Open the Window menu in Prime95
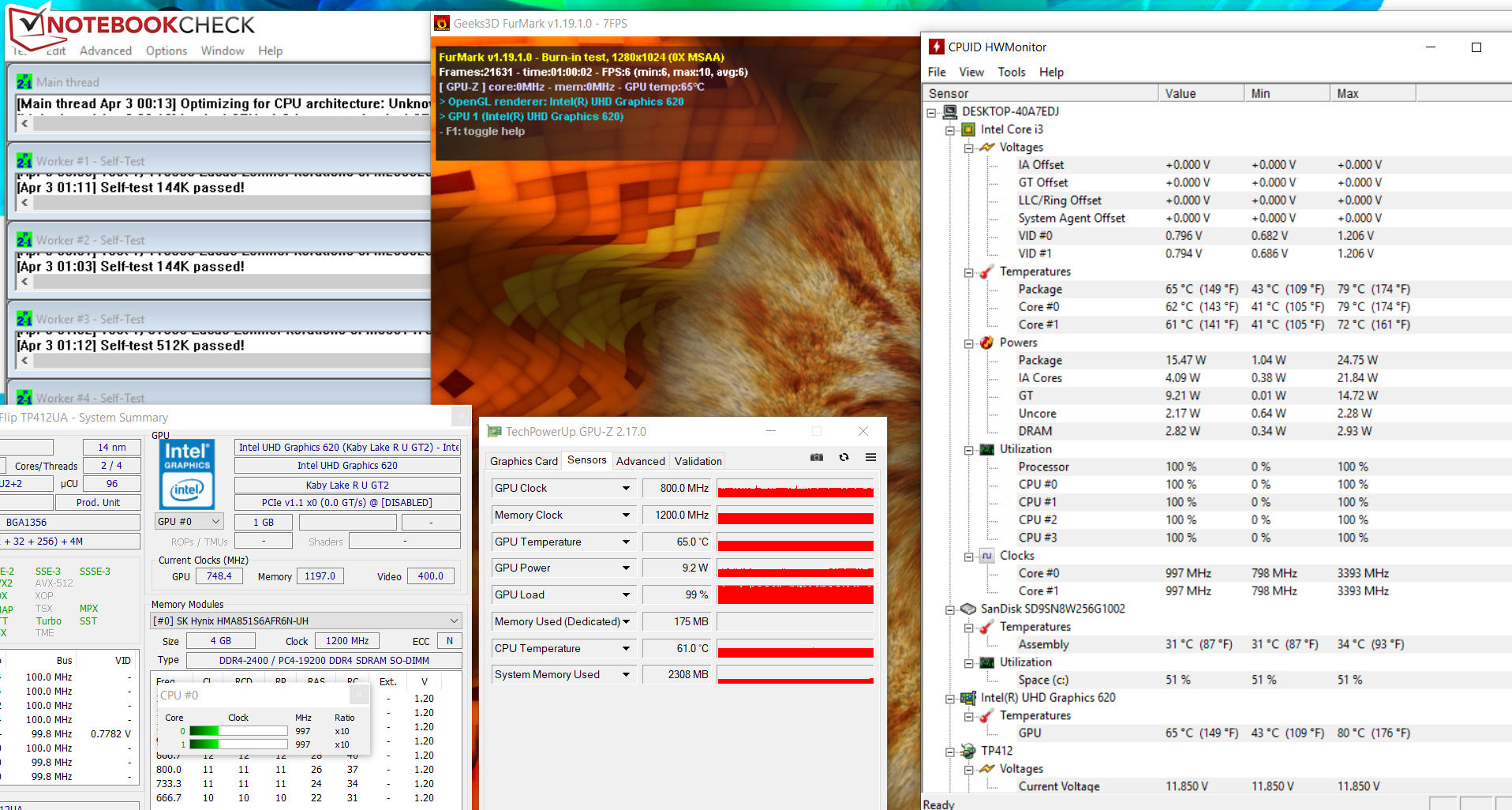The width and height of the screenshot is (1512, 810). pos(223,51)
